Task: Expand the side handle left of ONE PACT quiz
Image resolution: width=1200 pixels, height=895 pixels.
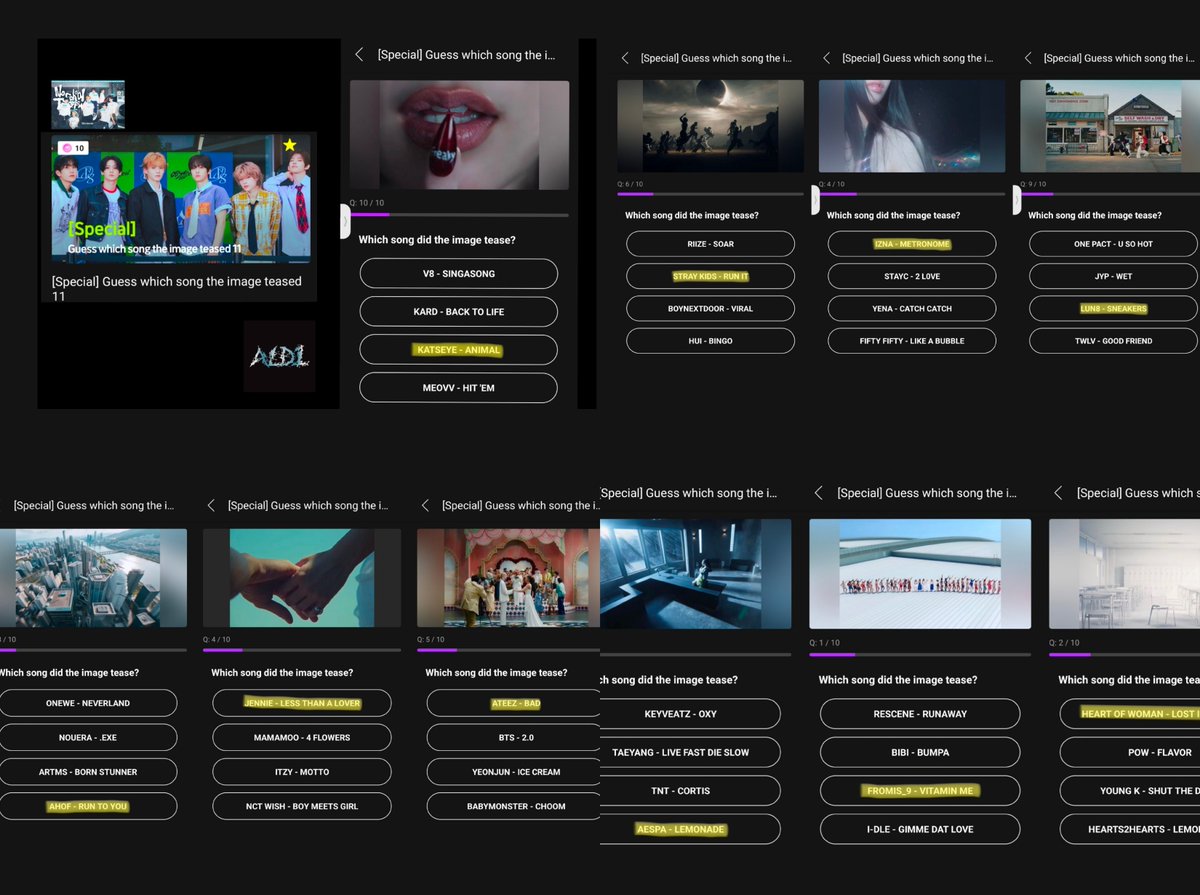Action: click(1016, 200)
